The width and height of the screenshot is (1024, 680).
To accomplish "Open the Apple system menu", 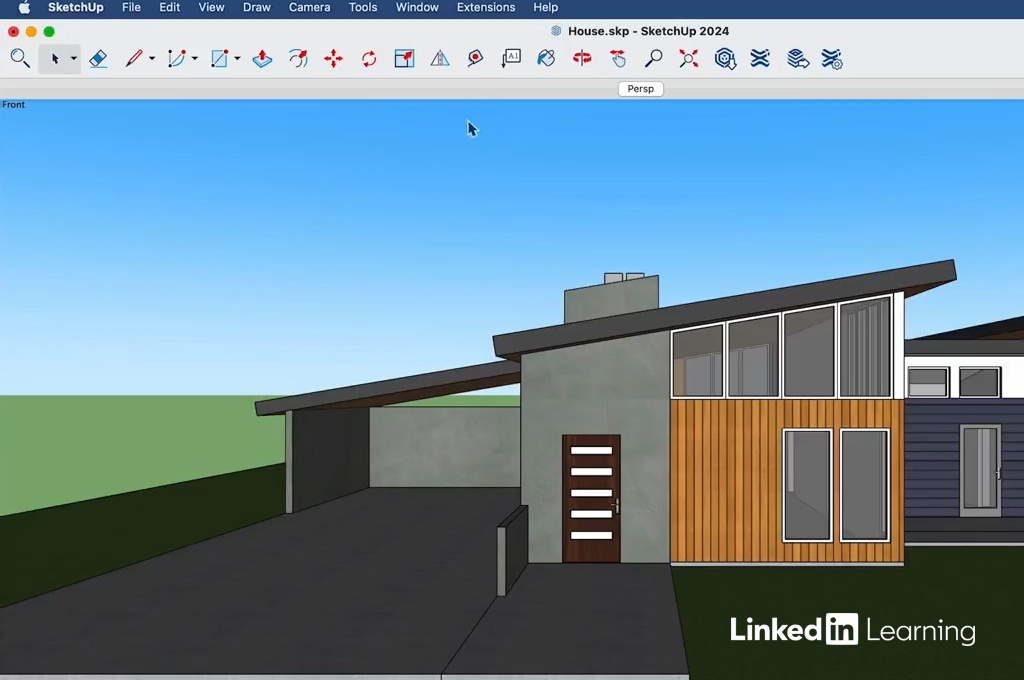I will coord(24,7).
